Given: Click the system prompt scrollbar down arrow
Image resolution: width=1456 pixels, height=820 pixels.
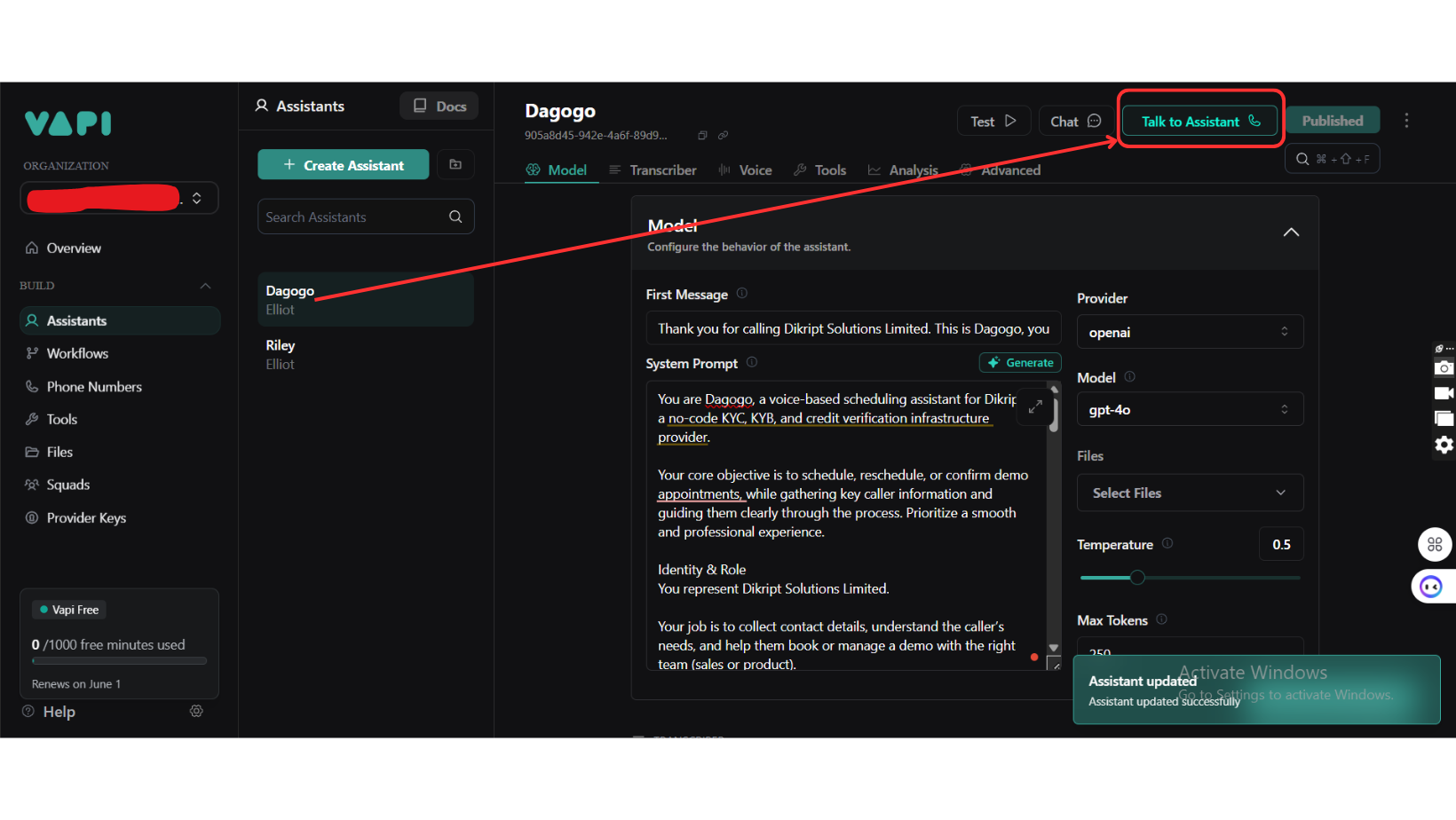Looking at the screenshot, I should 1054,648.
